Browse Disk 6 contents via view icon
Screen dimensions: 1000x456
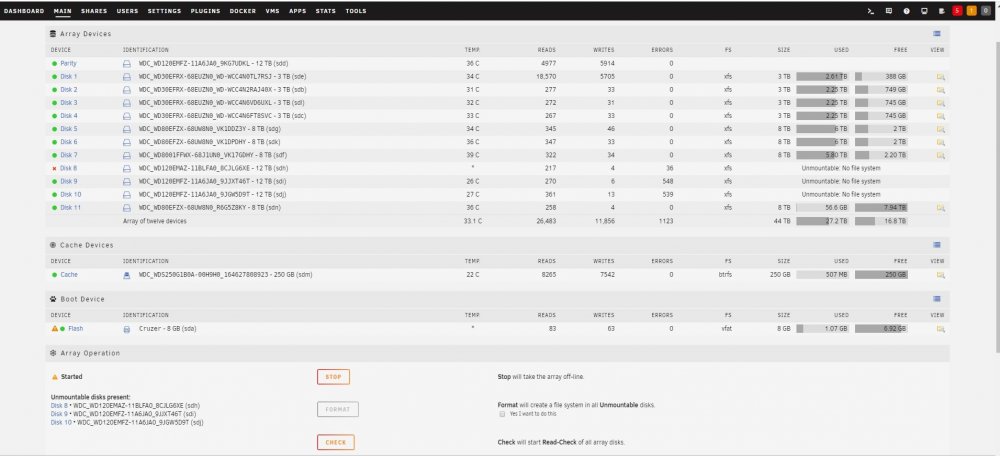[940, 142]
